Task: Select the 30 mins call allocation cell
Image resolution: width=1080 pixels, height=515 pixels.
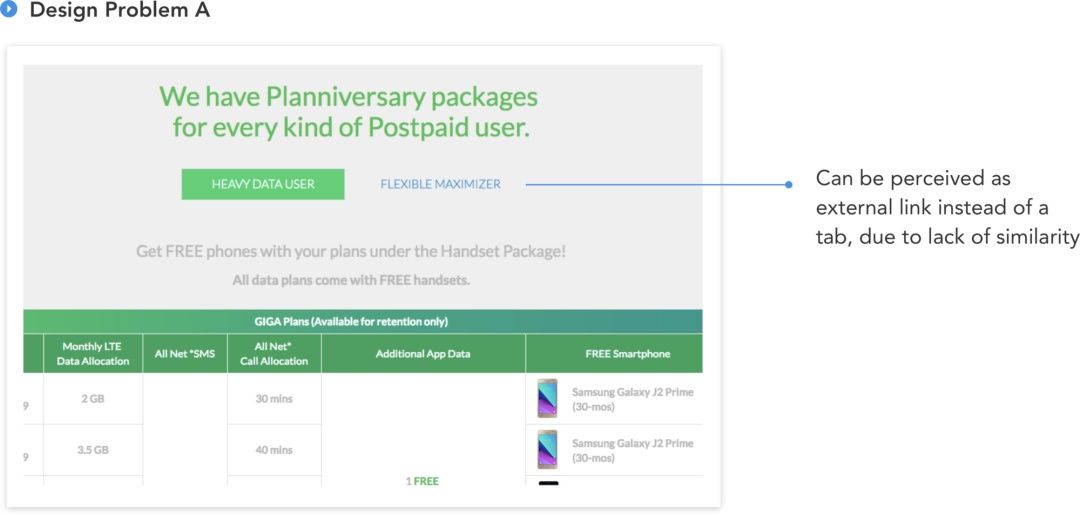Action: pos(274,399)
